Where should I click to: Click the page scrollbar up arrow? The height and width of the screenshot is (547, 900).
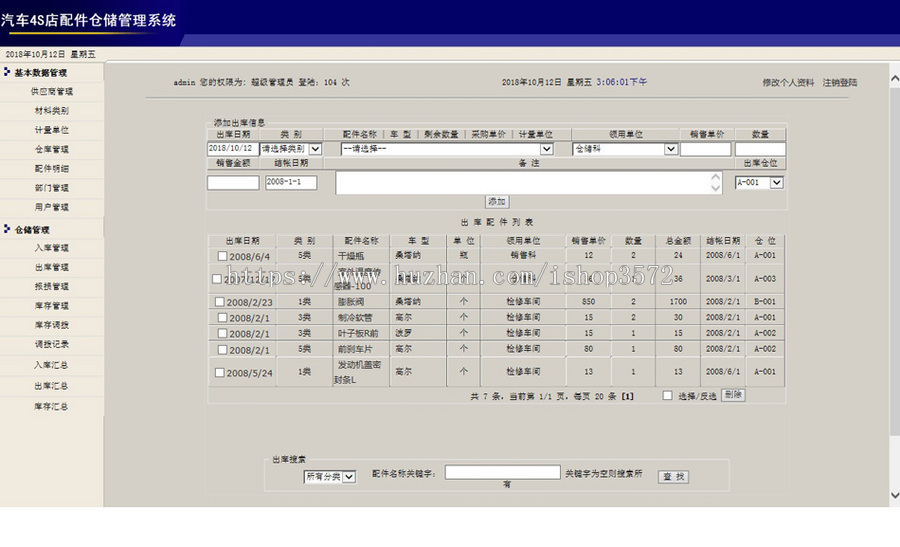point(894,78)
